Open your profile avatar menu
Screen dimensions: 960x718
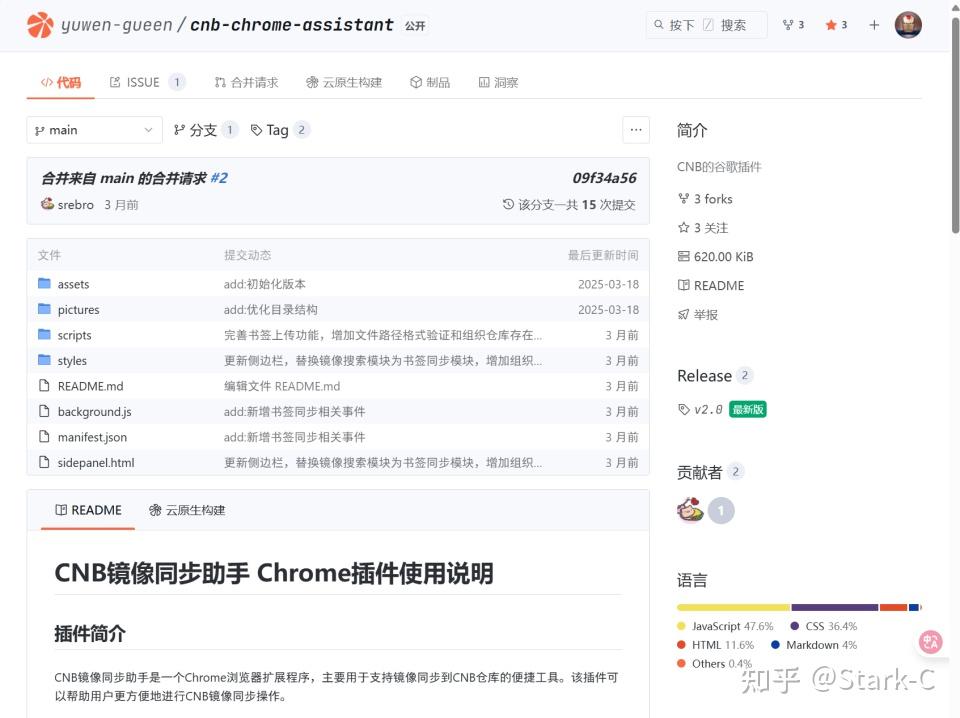coord(908,25)
